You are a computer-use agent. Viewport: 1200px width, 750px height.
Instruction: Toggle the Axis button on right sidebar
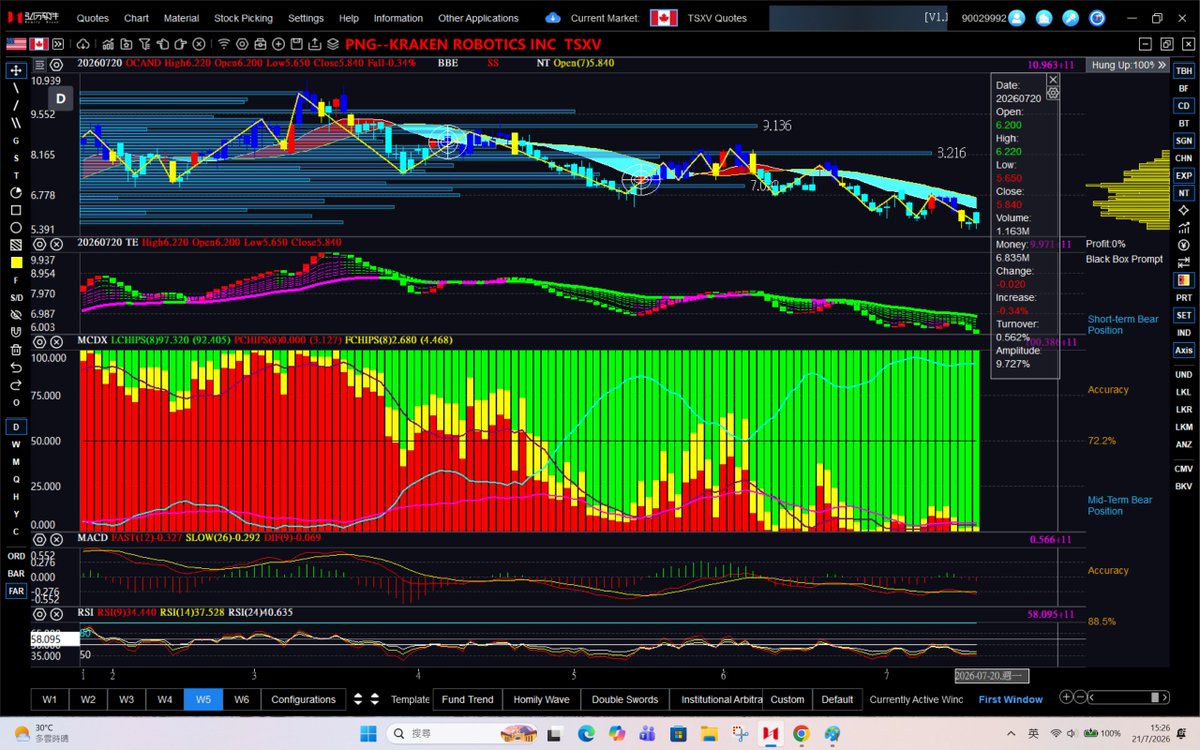click(x=1183, y=350)
